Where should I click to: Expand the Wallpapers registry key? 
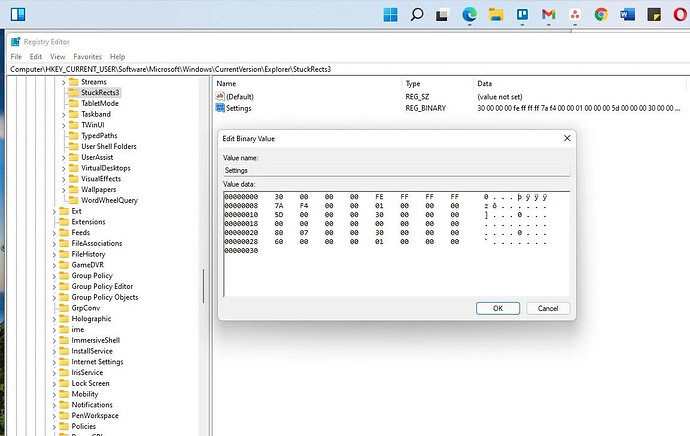click(x=63, y=190)
